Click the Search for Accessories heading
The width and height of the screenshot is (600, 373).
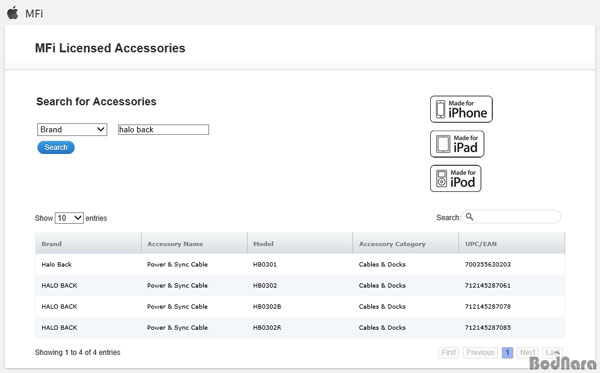coord(96,101)
